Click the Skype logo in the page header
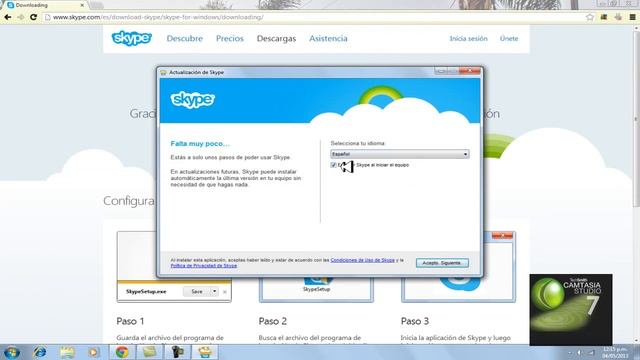 coord(131,38)
